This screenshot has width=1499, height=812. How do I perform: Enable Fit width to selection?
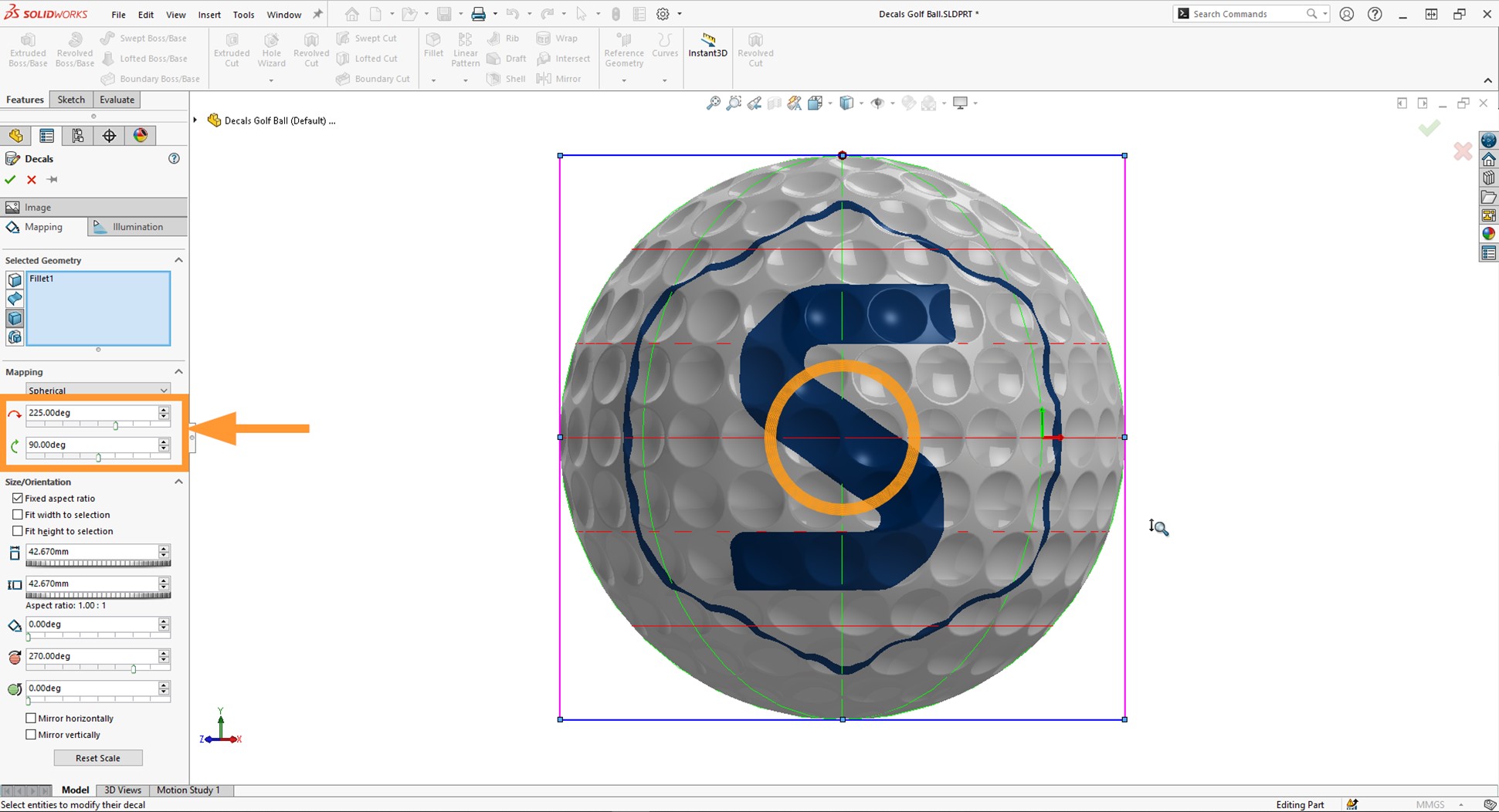pyautogui.click(x=18, y=514)
